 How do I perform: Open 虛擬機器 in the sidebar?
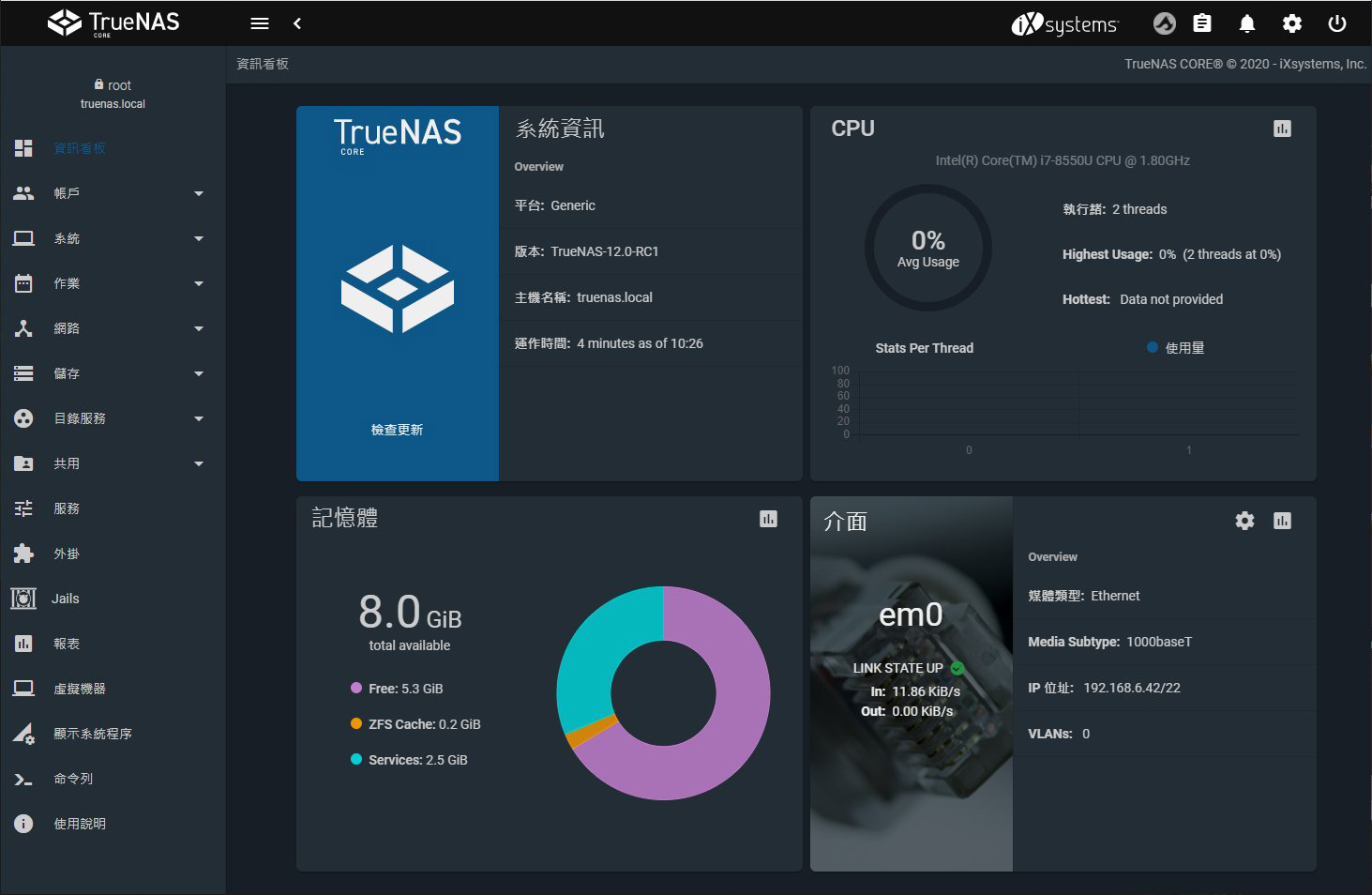(80, 689)
